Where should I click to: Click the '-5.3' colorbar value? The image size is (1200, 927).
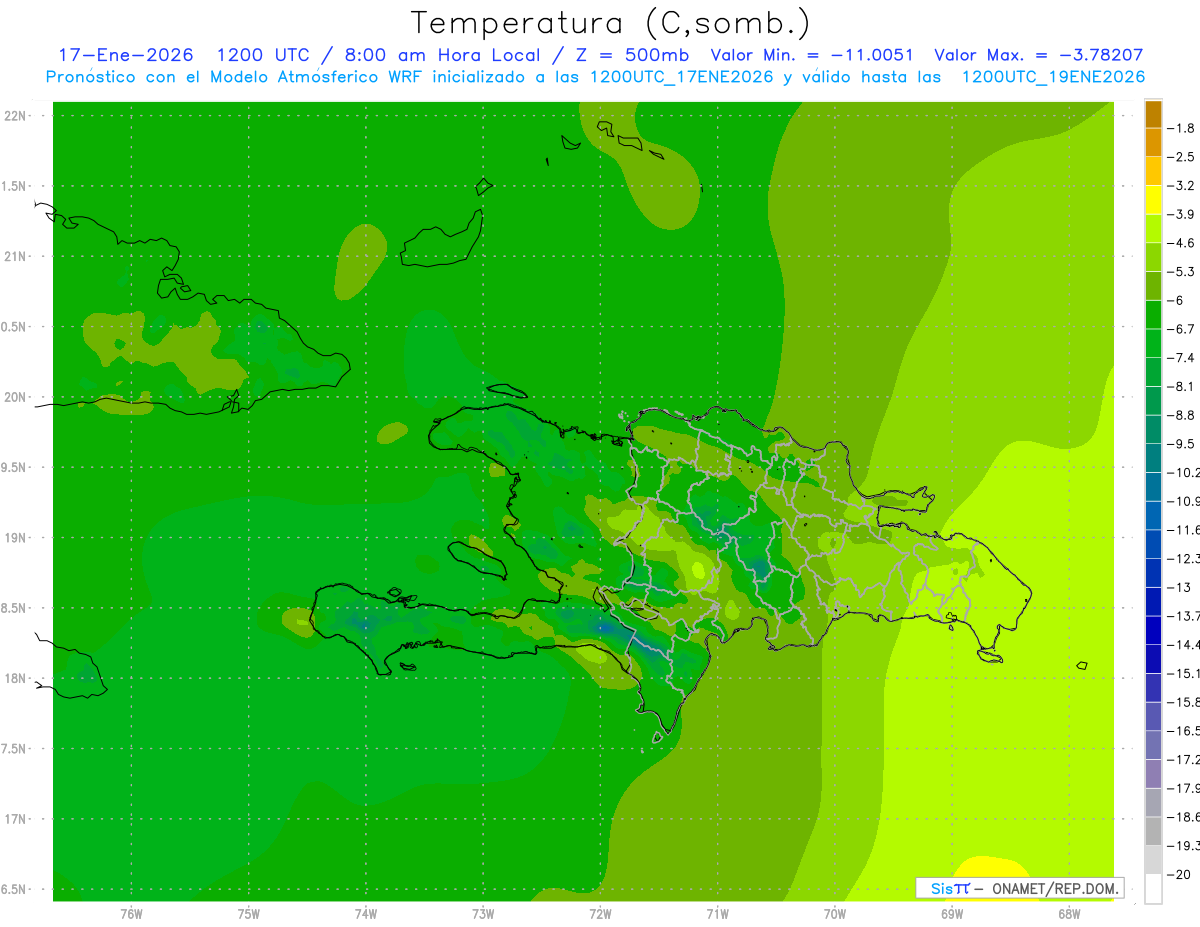click(x=1182, y=272)
